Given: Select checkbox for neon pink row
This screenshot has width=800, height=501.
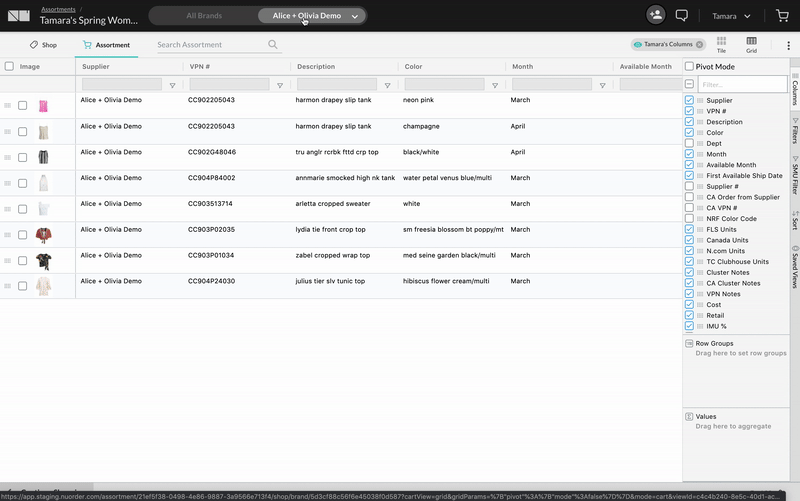Looking at the screenshot, I should (x=22, y=106).
